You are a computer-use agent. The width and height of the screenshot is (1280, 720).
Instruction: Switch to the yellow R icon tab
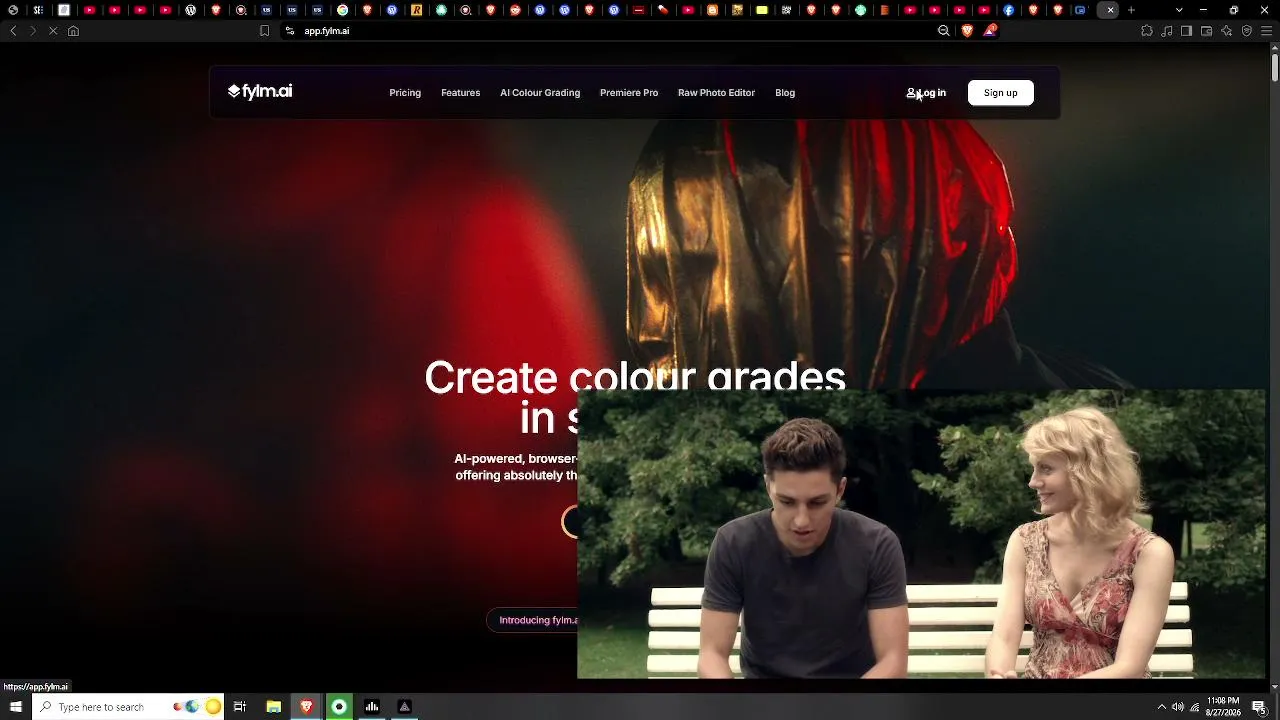coord(417,10)
